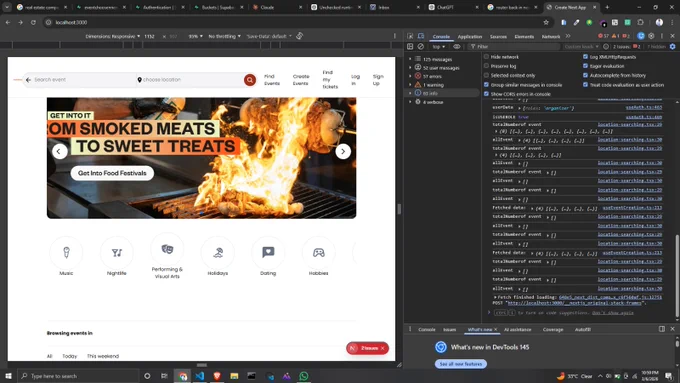Show more DevTools tabs chevron

coord(568,36)
